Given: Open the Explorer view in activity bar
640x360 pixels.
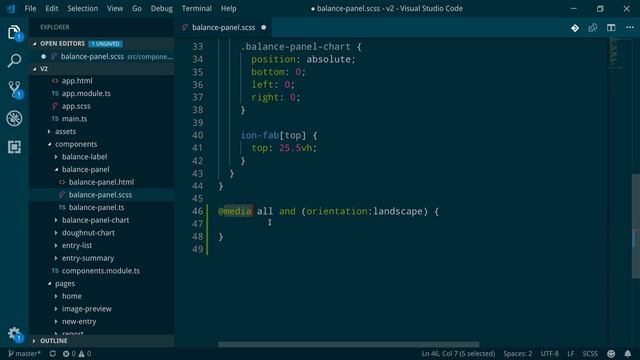Looking at the screenshot, I should [x=14, y=33].
